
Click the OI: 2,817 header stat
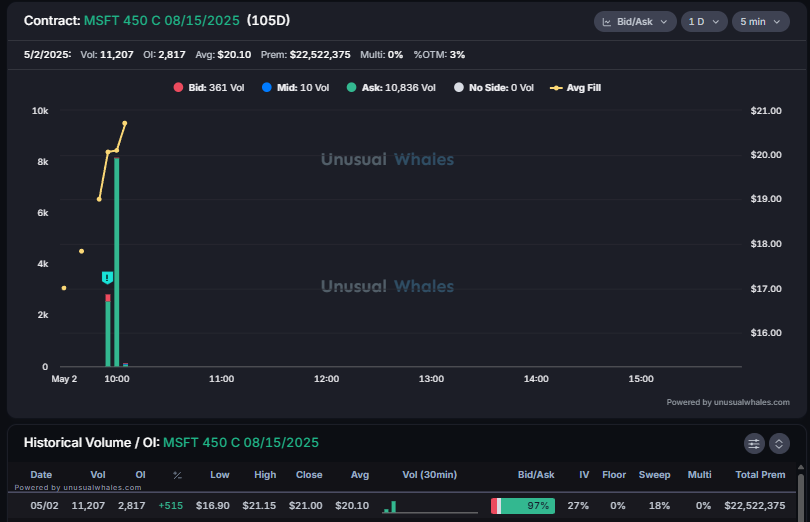pyautogui.click(x=164, y=55)
